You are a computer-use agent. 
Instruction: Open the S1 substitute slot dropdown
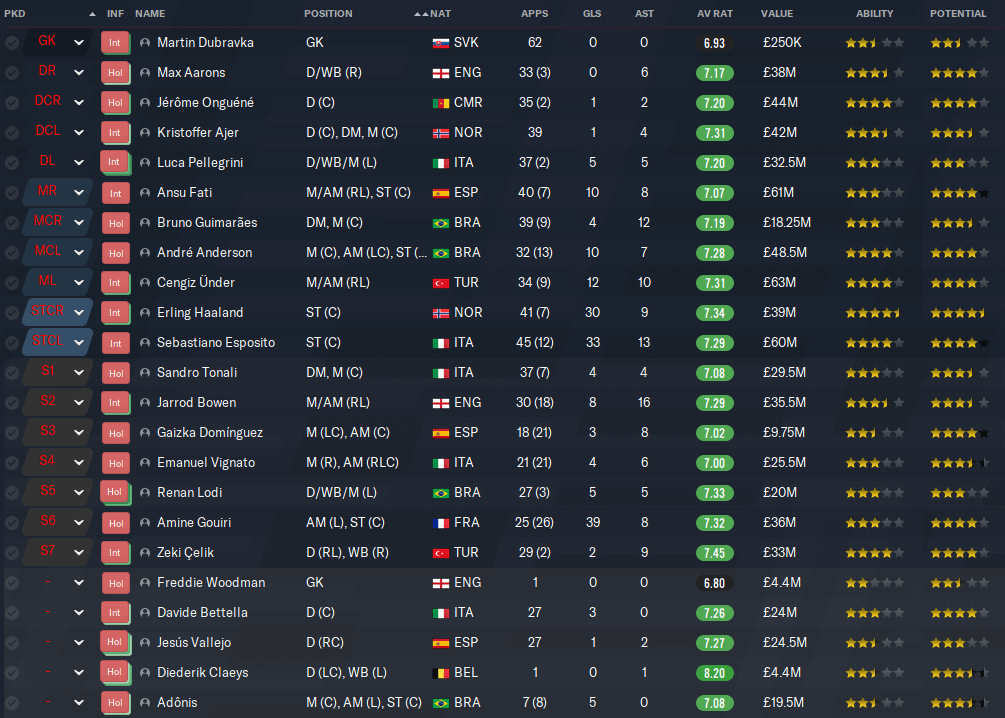tap(79, 372)
